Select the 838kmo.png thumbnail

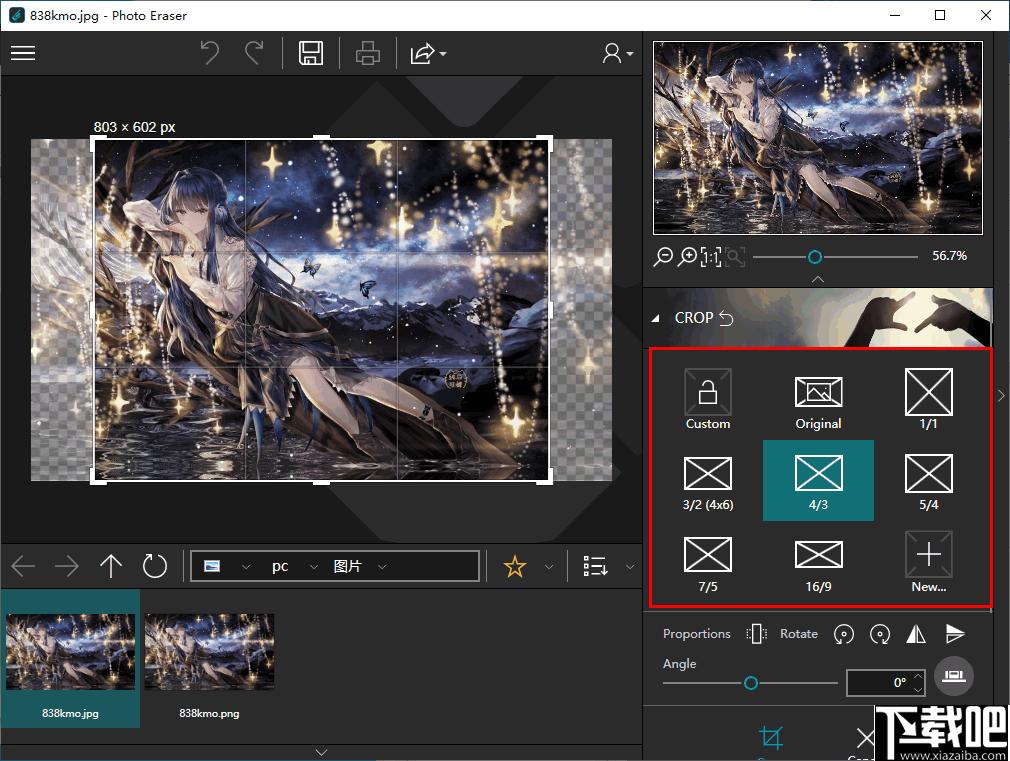point(209,659)
